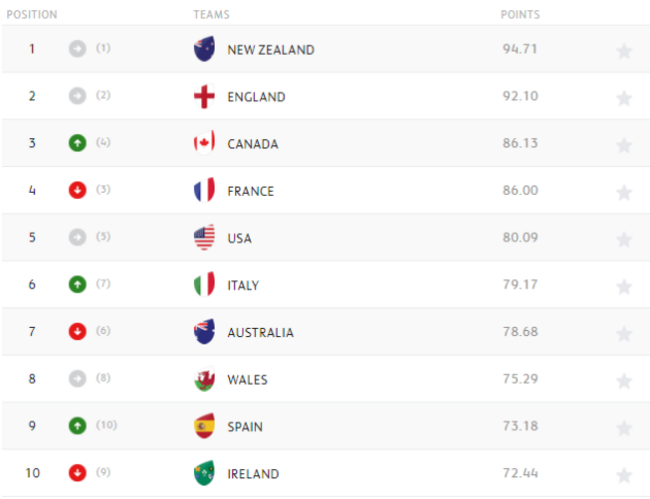The image size is (650, 499).
Task: Click the New Zealand flag icon
Action: 204,49
